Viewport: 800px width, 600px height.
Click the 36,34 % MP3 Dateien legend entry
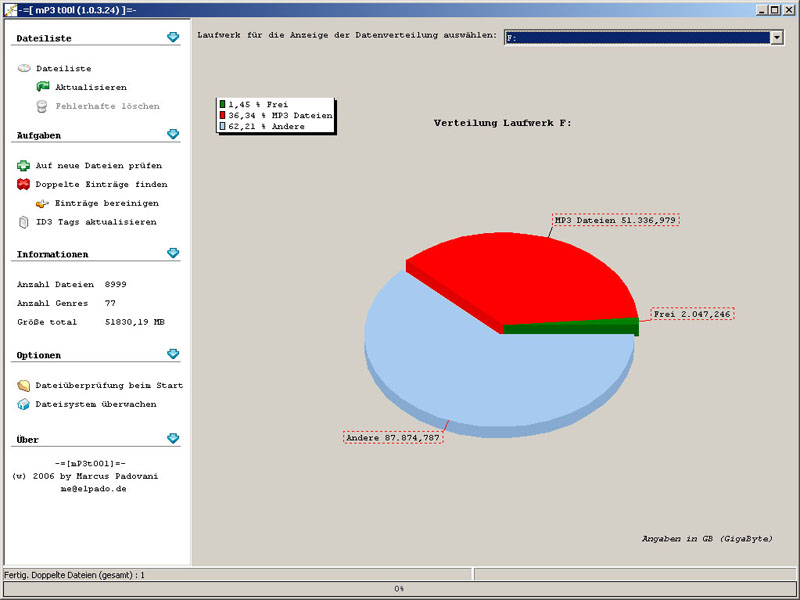[276, 115]
